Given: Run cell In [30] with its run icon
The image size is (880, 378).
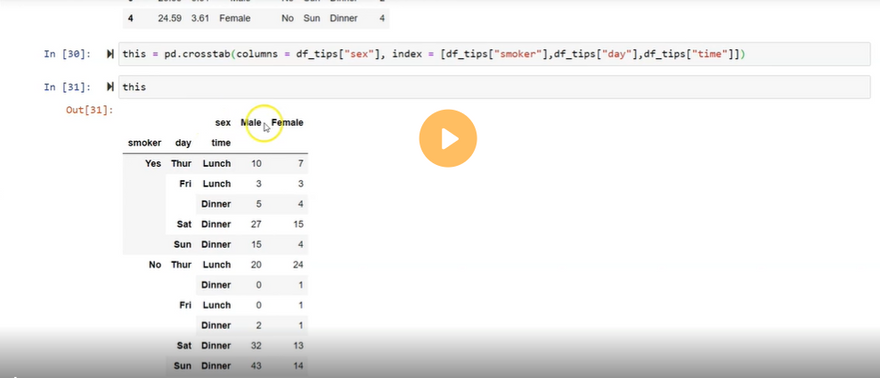Looking at the screenshot, I should (110, 54).
